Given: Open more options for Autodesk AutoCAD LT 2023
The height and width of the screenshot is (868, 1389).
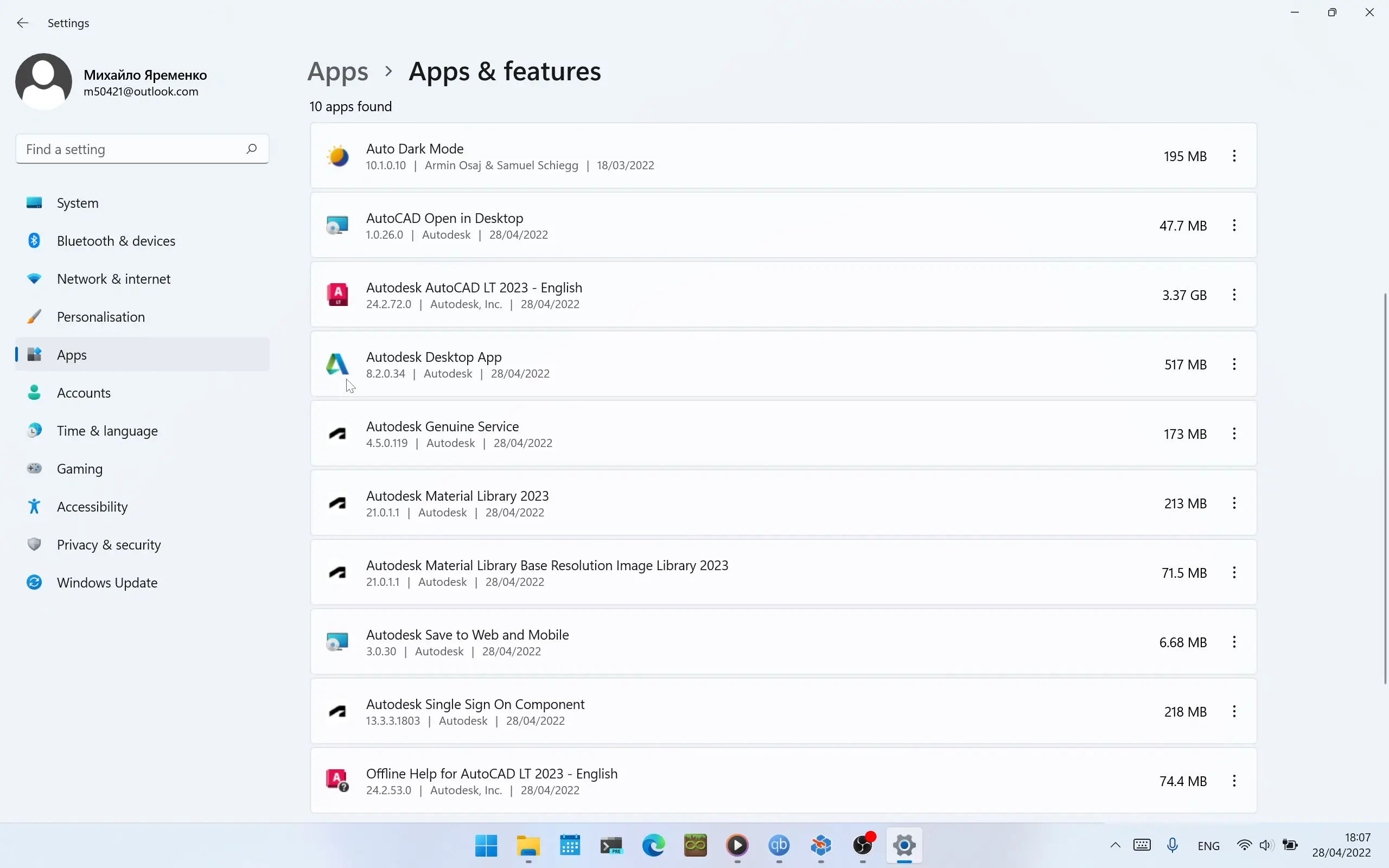Looking at the screenshot, I should 1234,295.
